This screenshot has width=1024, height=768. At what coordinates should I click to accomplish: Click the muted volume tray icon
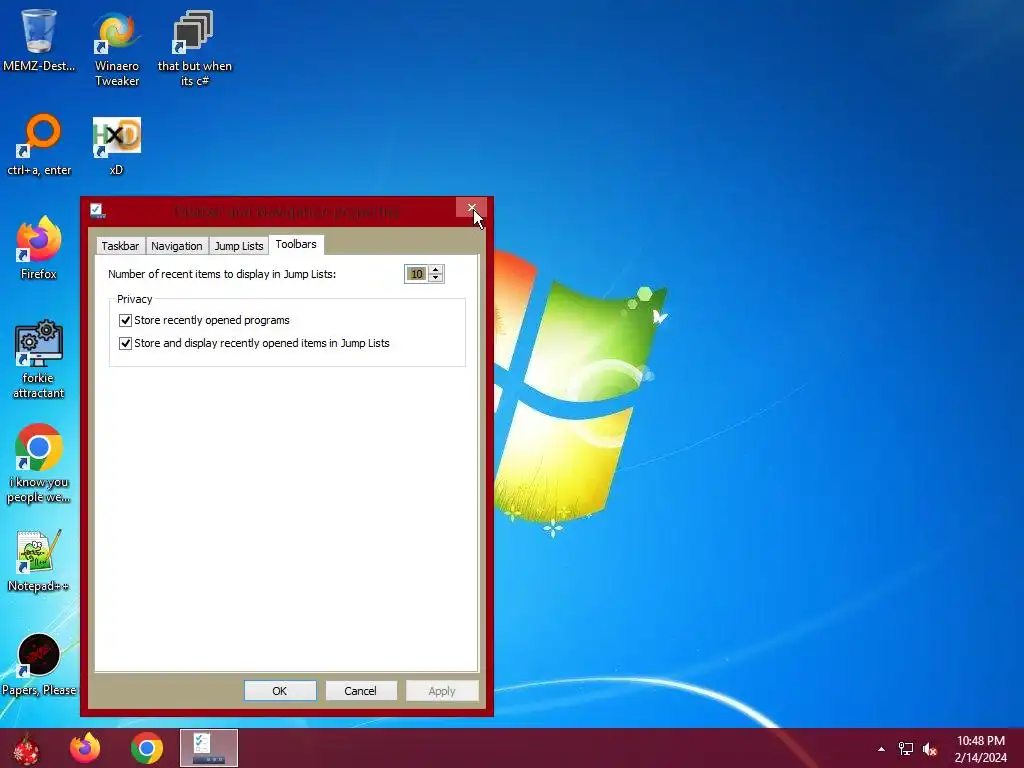point(930,749)
